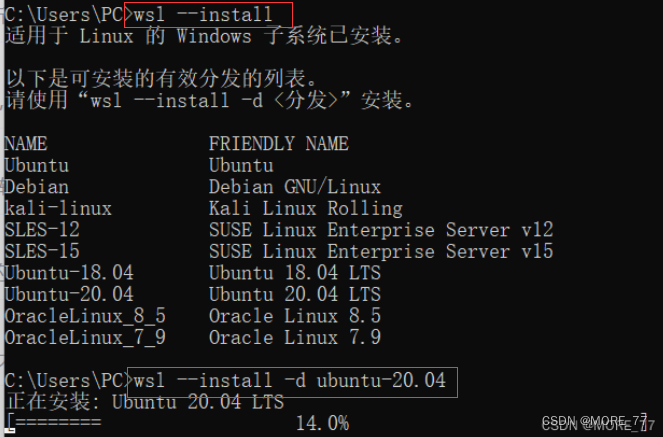Click the SLES-12 list entry
The image size is (663, 437).
42,229
